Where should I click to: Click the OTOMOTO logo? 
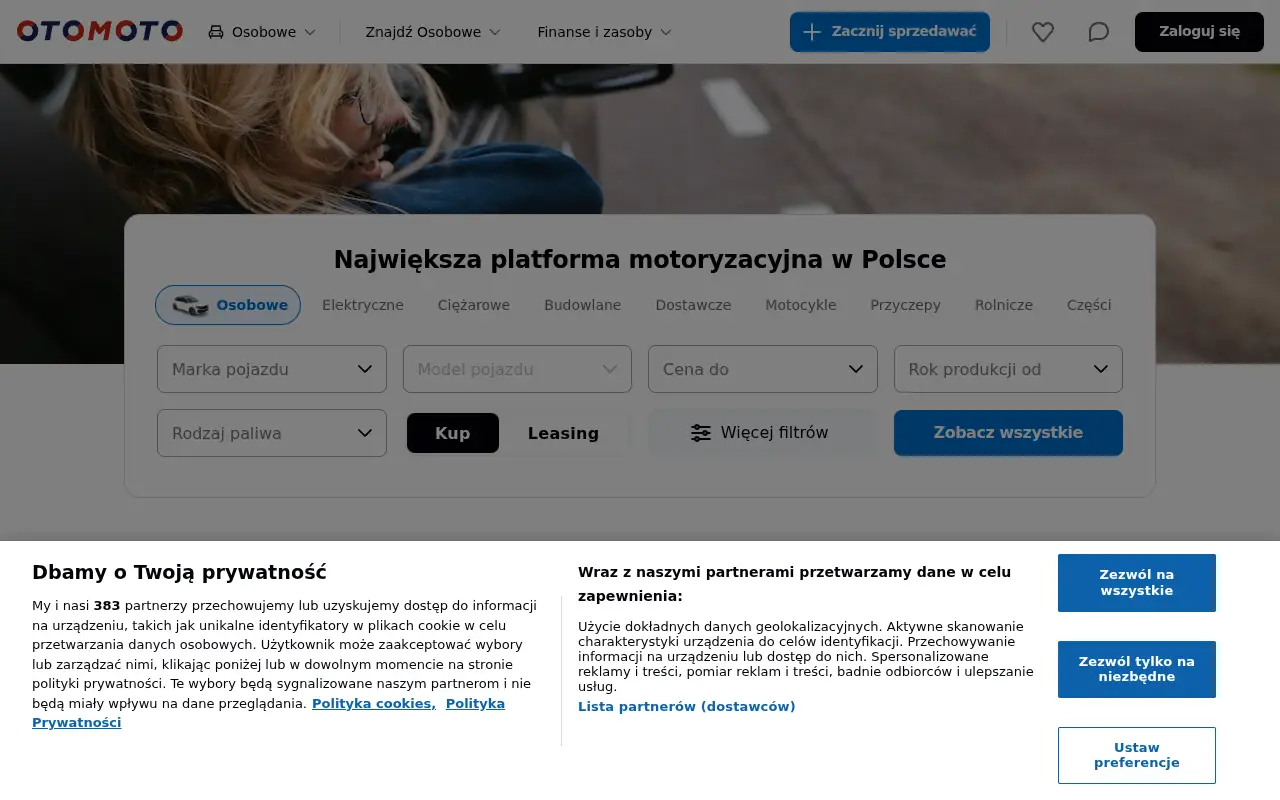[x=100, y=31]
